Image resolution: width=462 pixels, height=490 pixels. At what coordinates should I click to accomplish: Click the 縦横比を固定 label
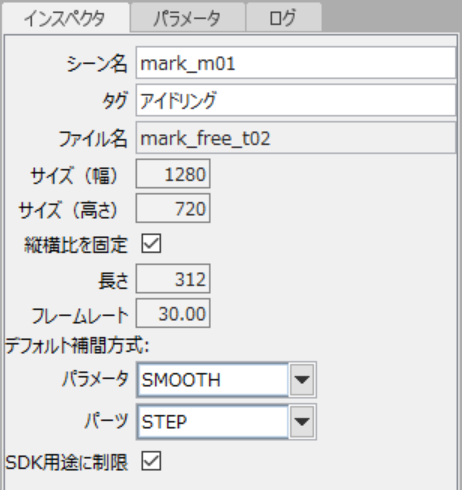(76, 245)
